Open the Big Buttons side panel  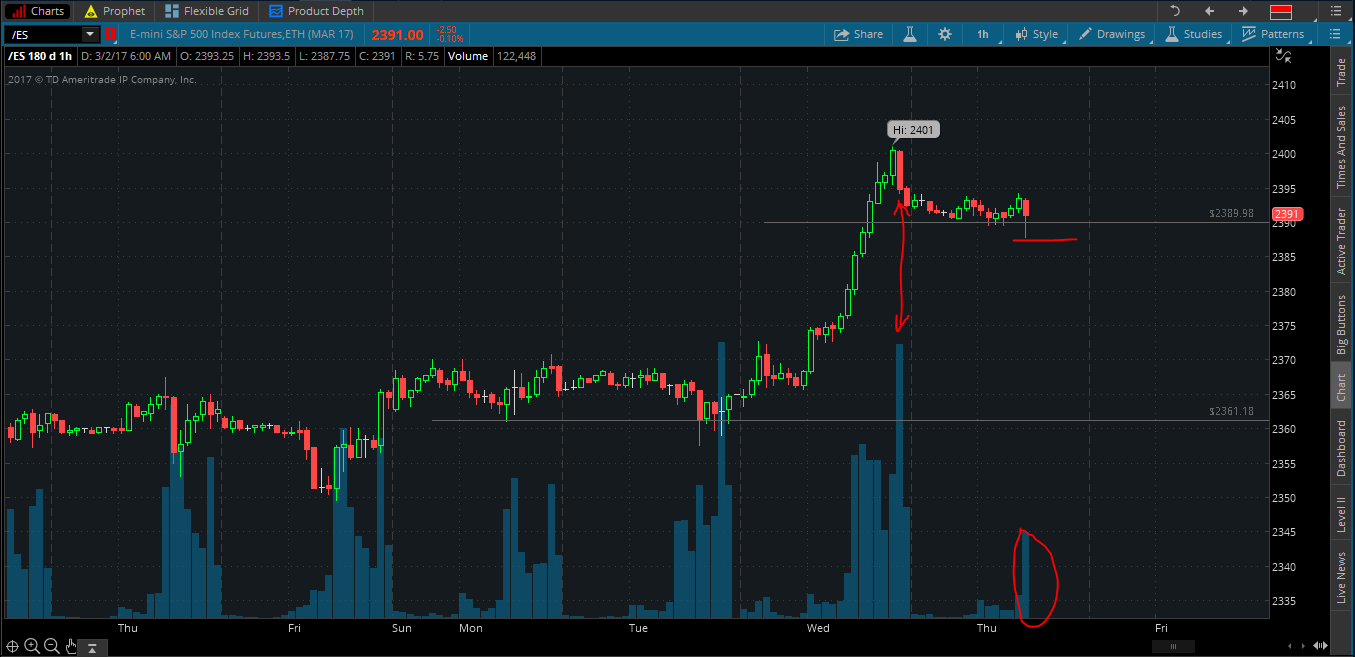[x=1341, y=325]
